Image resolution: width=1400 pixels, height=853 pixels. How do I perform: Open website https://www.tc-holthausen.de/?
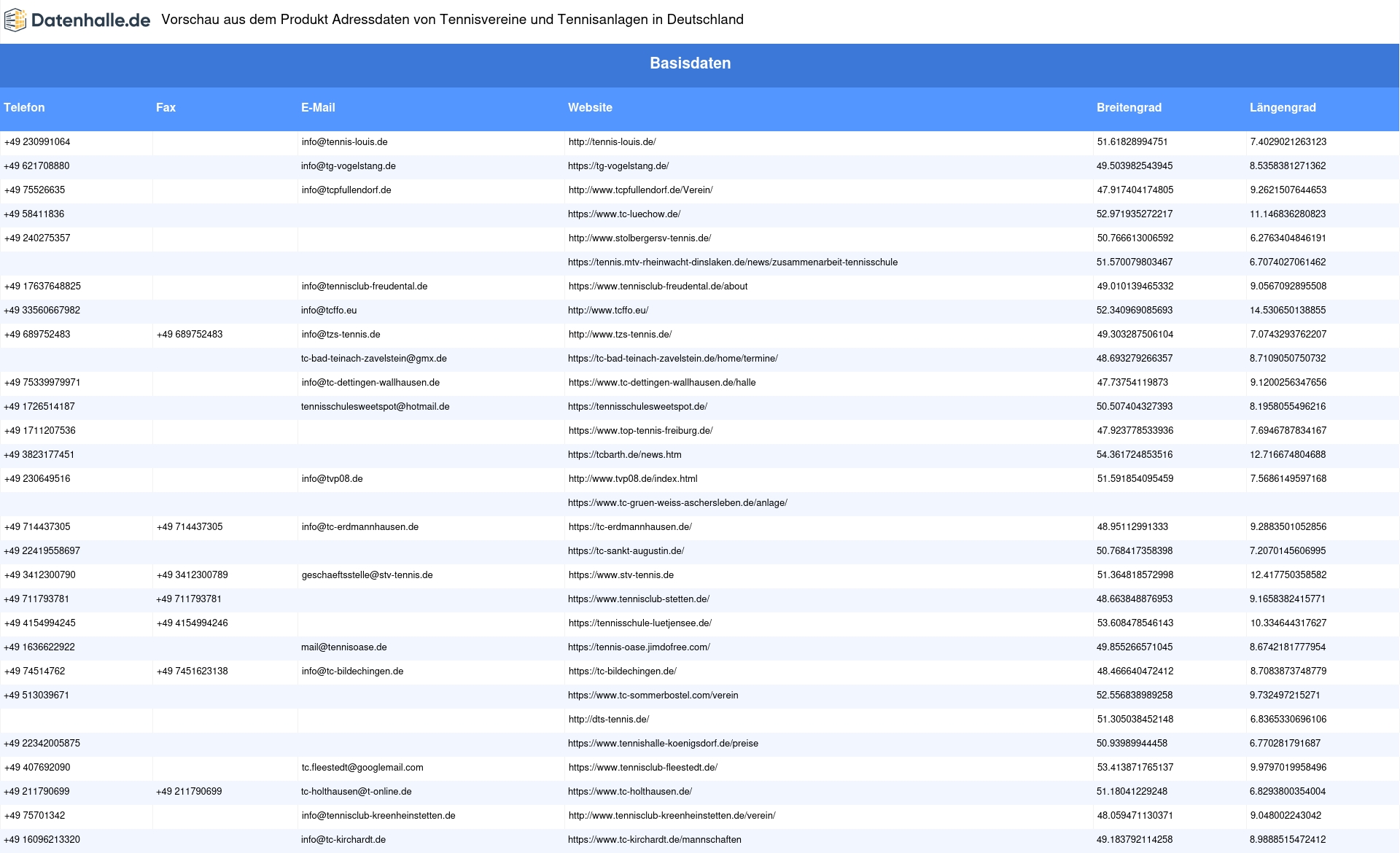pos(630,792)
